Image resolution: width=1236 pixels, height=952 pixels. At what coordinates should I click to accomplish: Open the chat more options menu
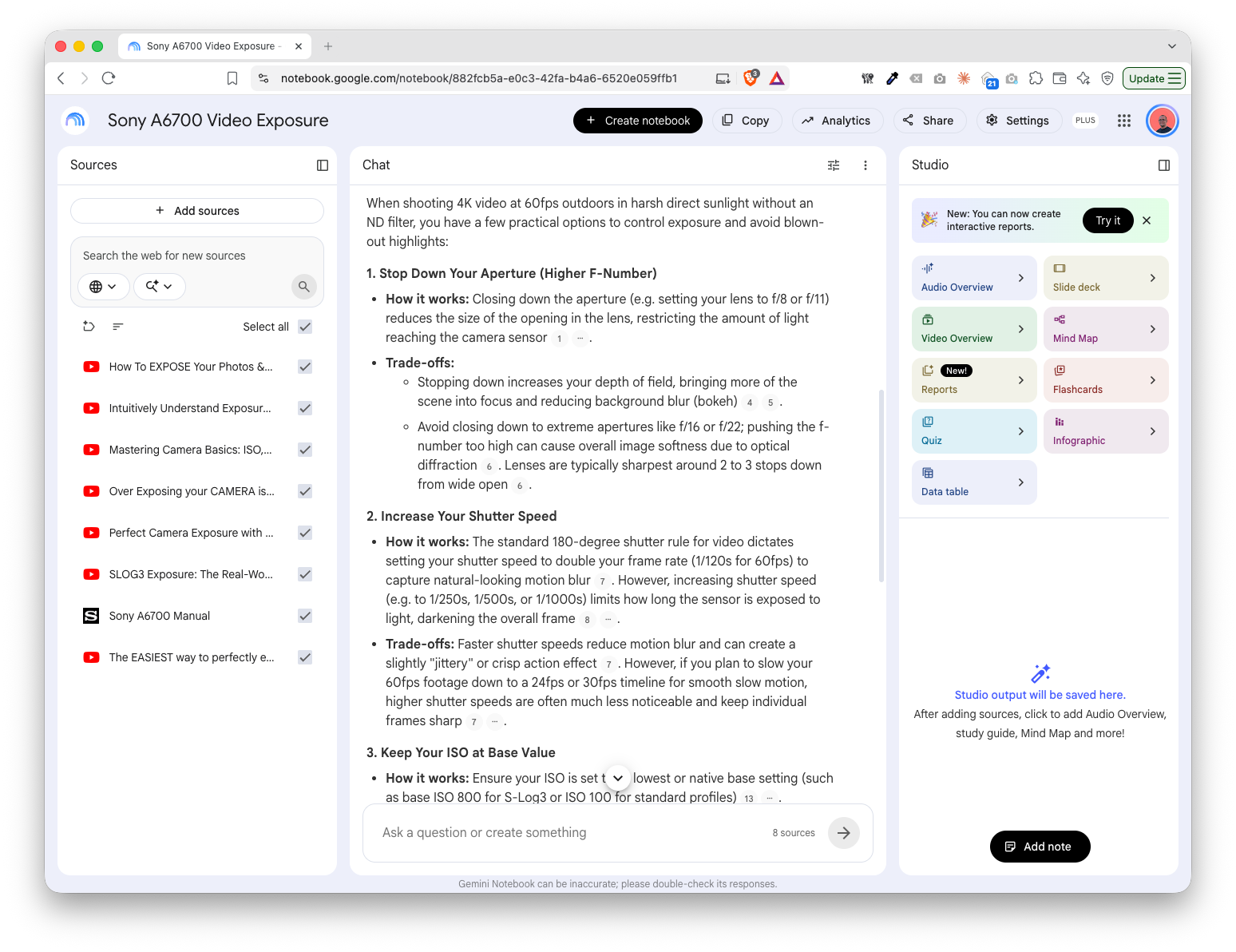click(866, 165)
